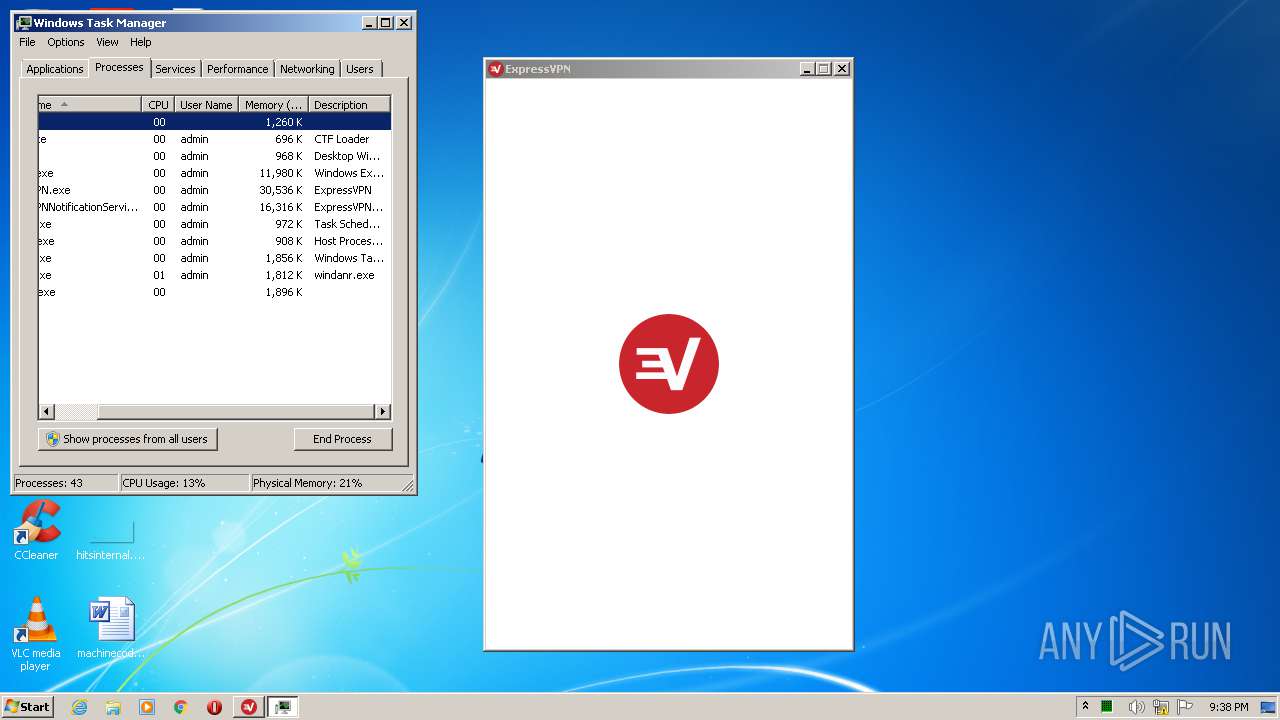This screenshot has height=720, width=1280.
Task: Click the End Process button
Action: click(342, 439)
